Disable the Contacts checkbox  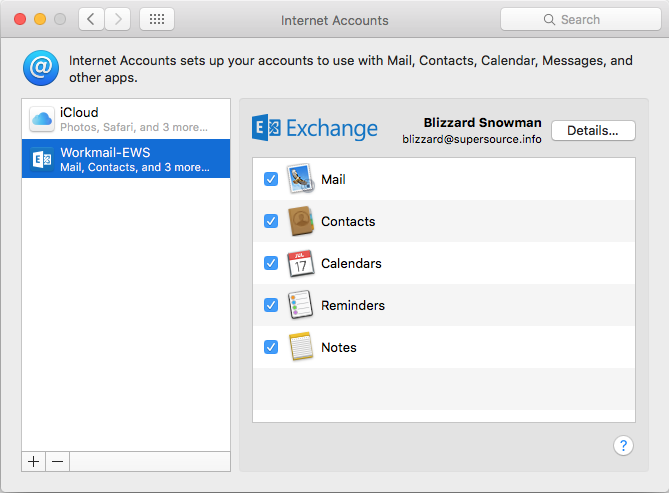270,222
